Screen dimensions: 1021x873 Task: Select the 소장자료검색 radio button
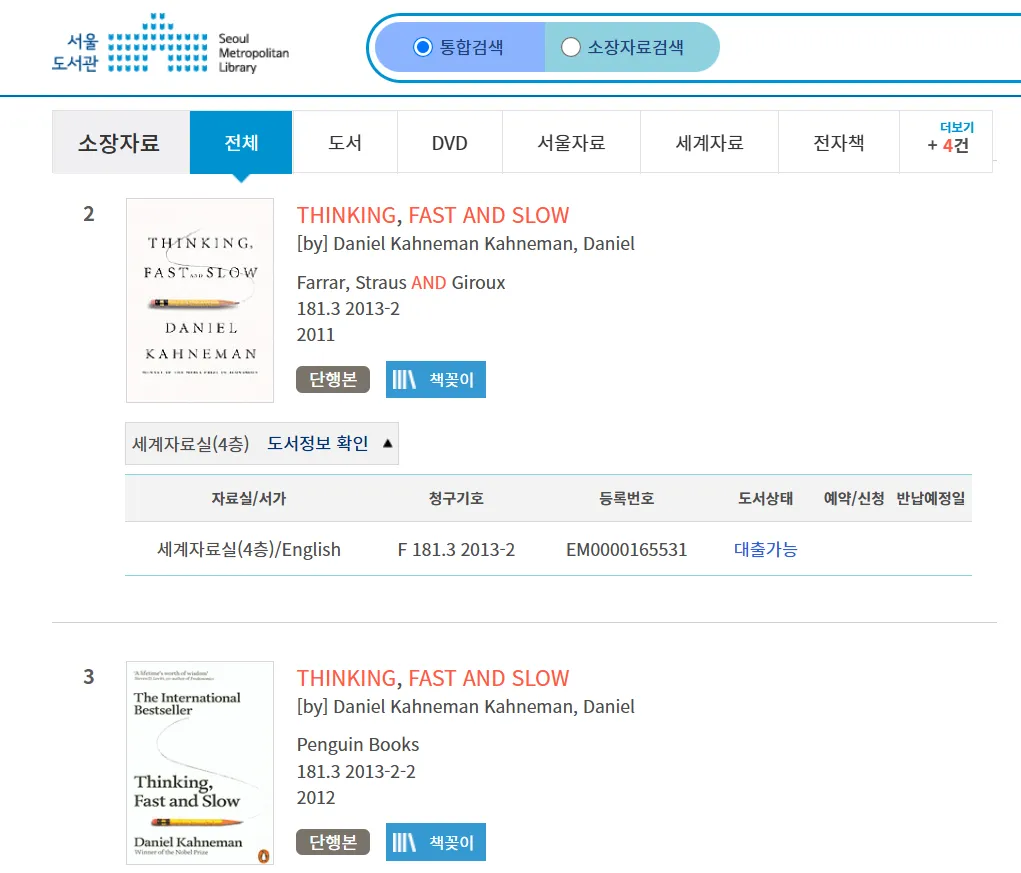pyautogui.click(x=570, y=47)
